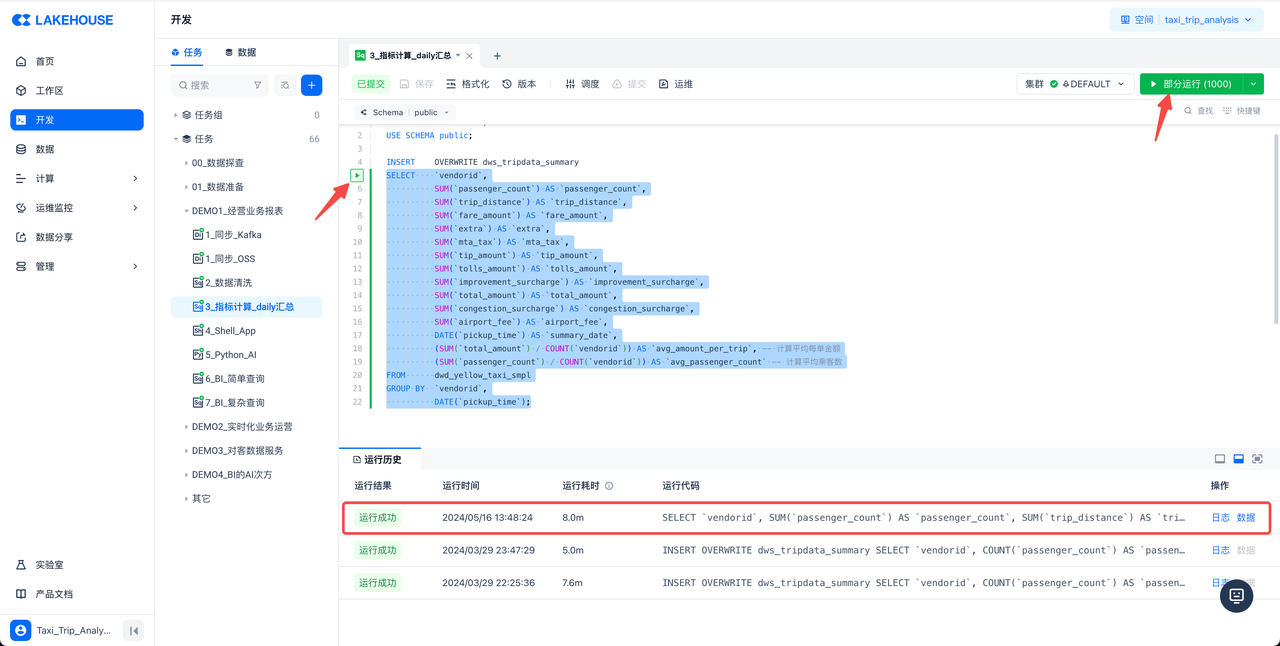Open 调度 scheduling settings
The height and width of the screenshot is (646, 1280).
582,84
